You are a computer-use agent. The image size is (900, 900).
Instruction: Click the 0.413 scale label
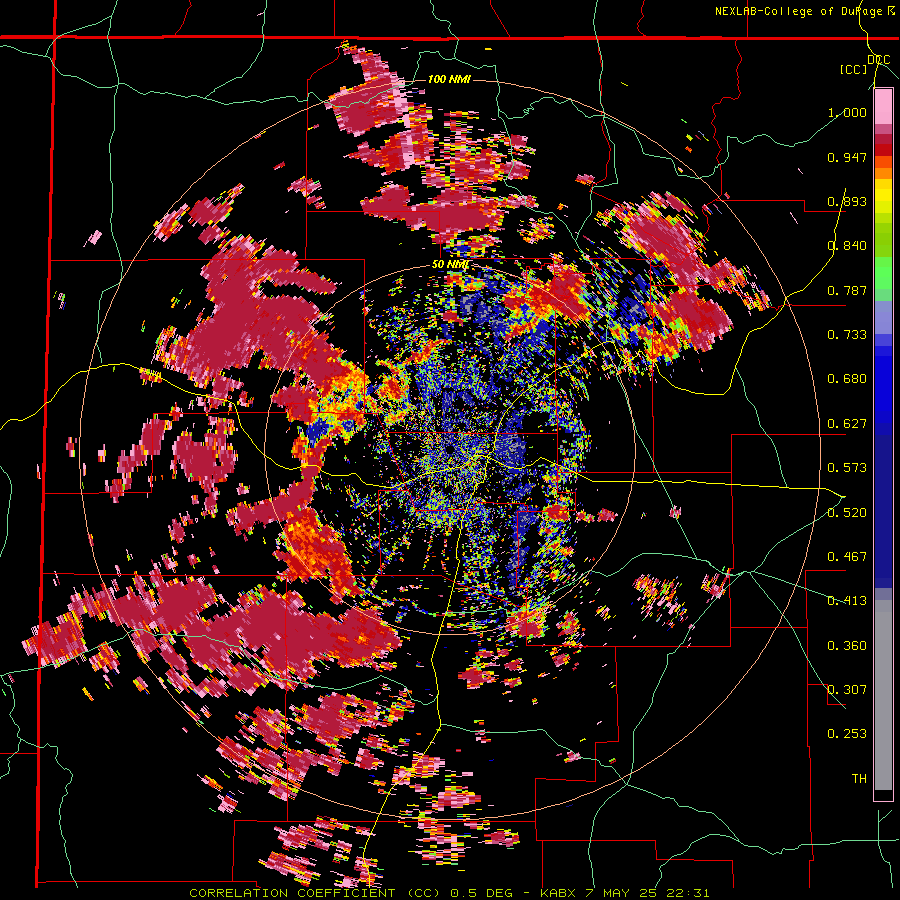pos(847,601)
